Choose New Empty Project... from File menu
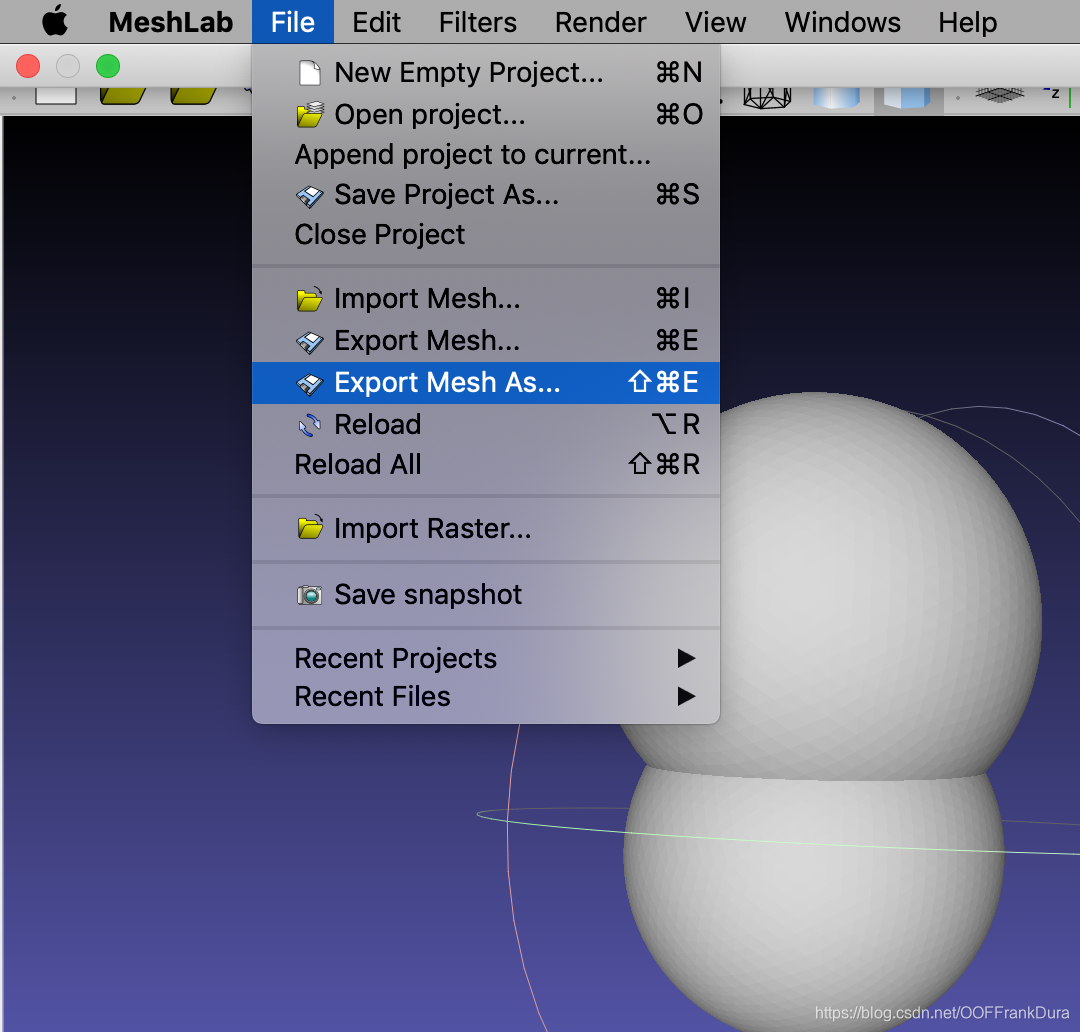Image resolution: width=1080 pixels, height=1032 pixels. point(486,72)
